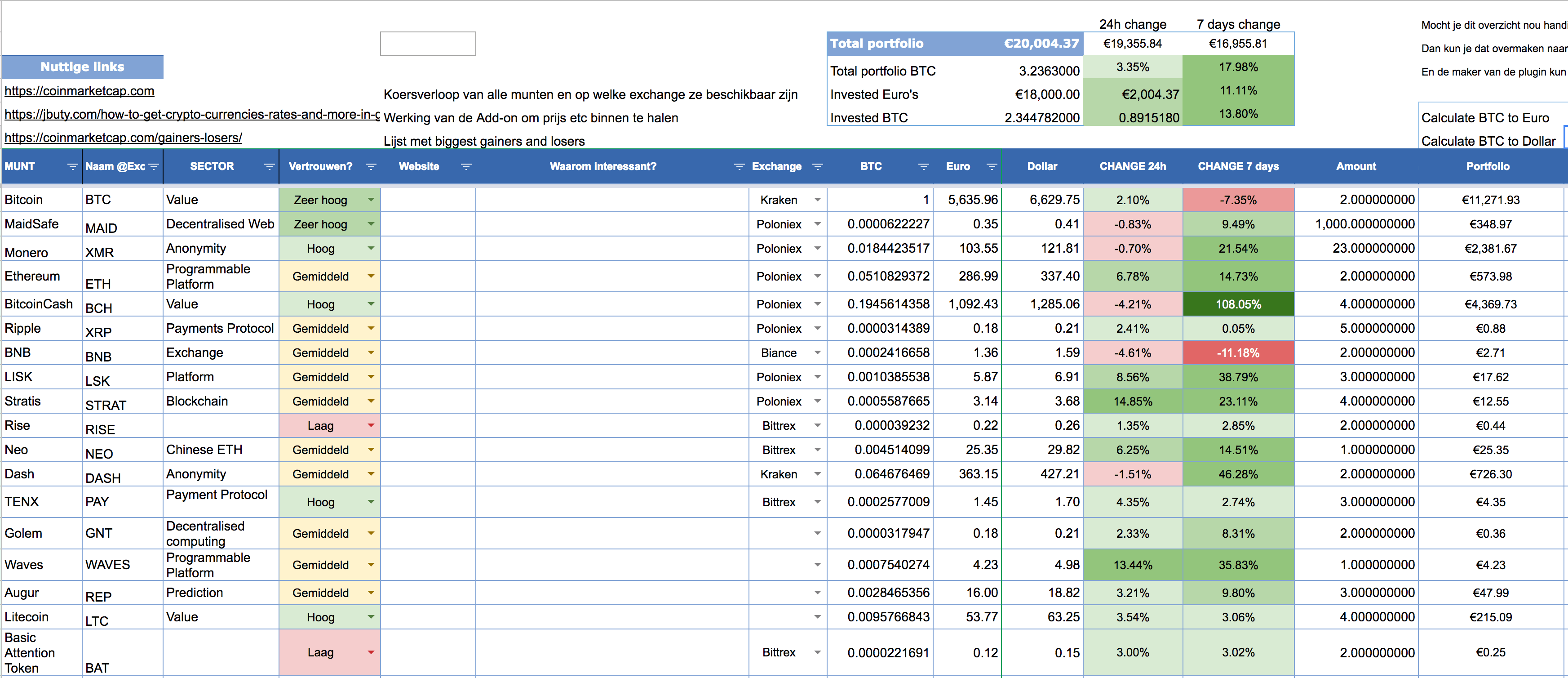Open Ethereum's Gemiddeld trust dropdown arrow
This screenshot has height=678, width=1568.
pos(371,276)
